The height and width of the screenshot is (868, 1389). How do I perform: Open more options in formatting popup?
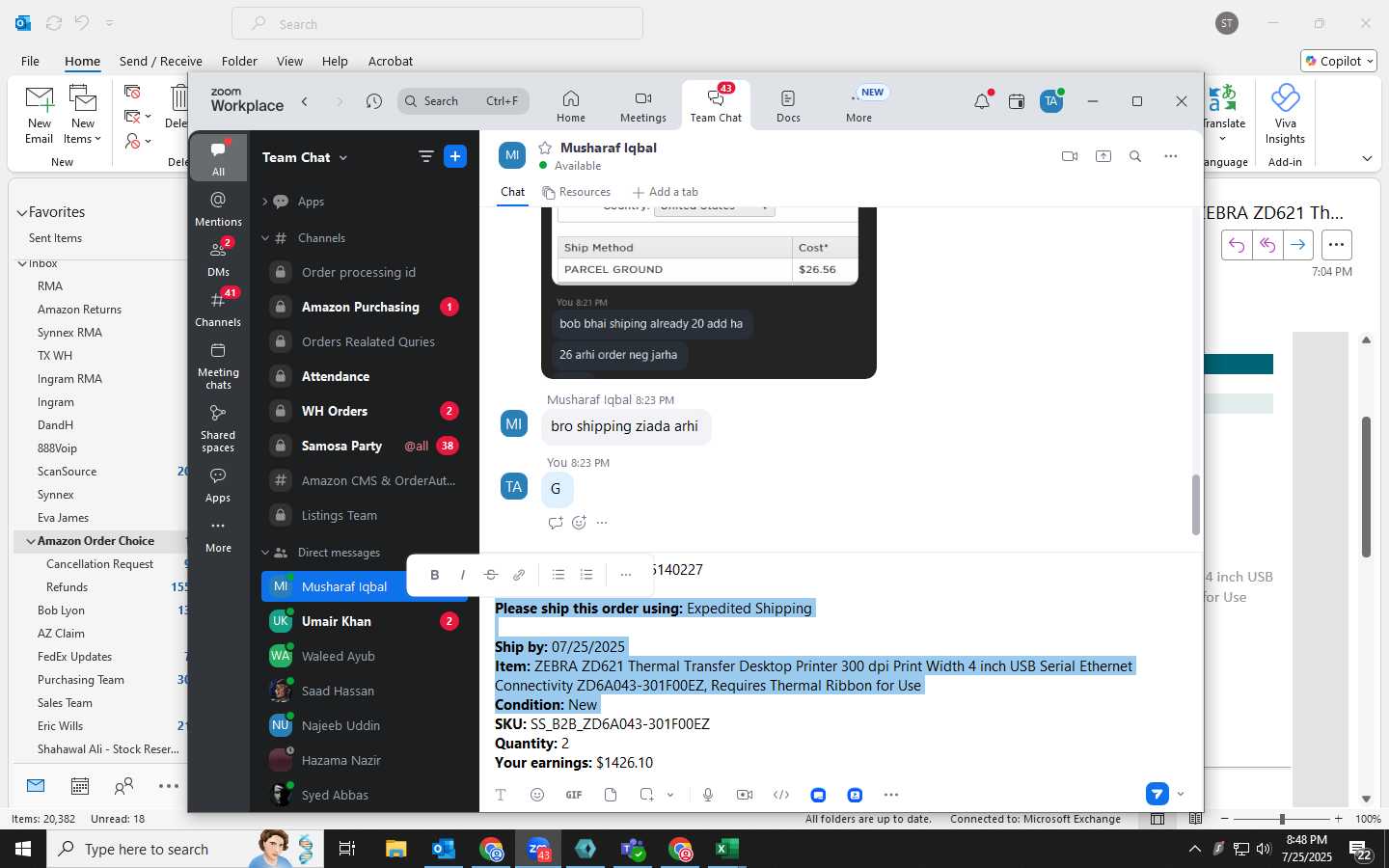click(626, 575)
